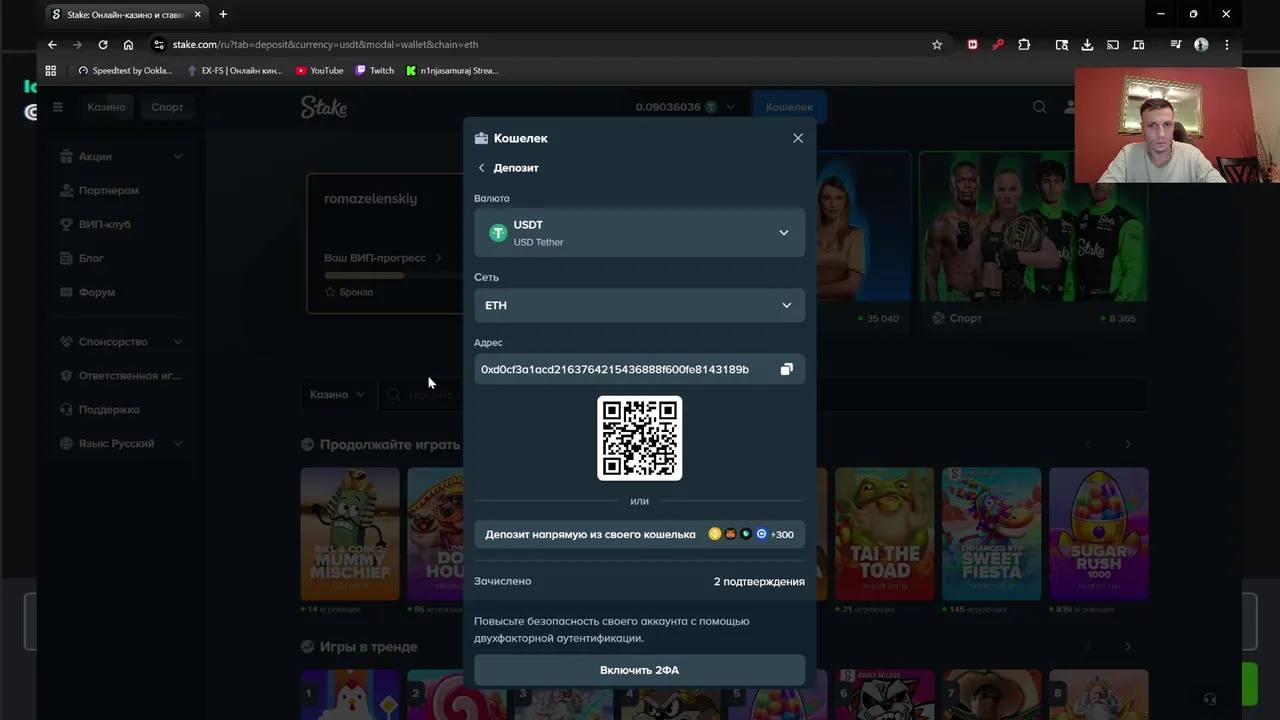Open ВИП-клуб in the sidebar
Screen dimensions: 1280x720
[x=120, y=224]
